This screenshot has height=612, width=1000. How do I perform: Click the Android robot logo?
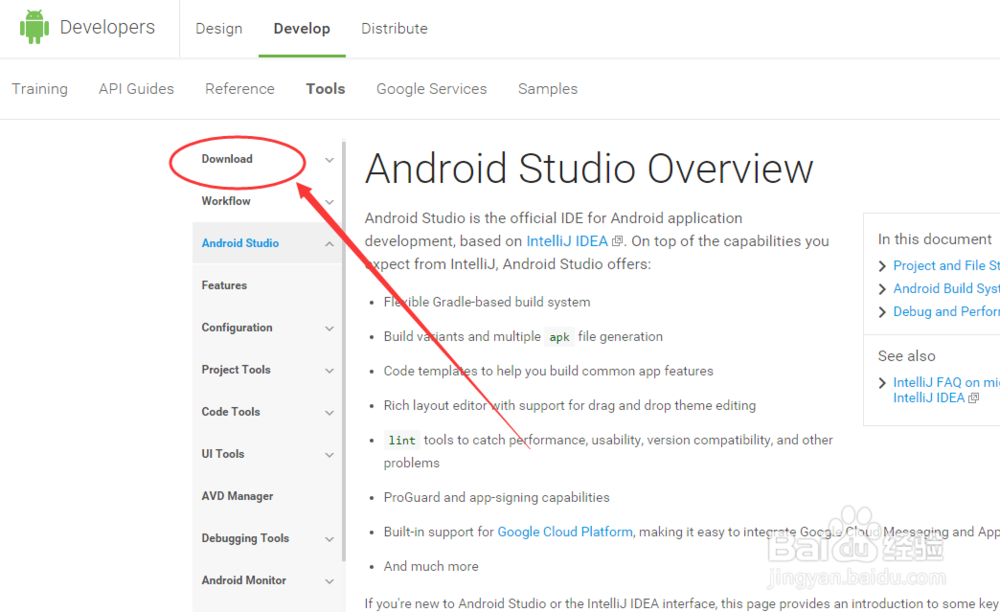coord(34,27)
